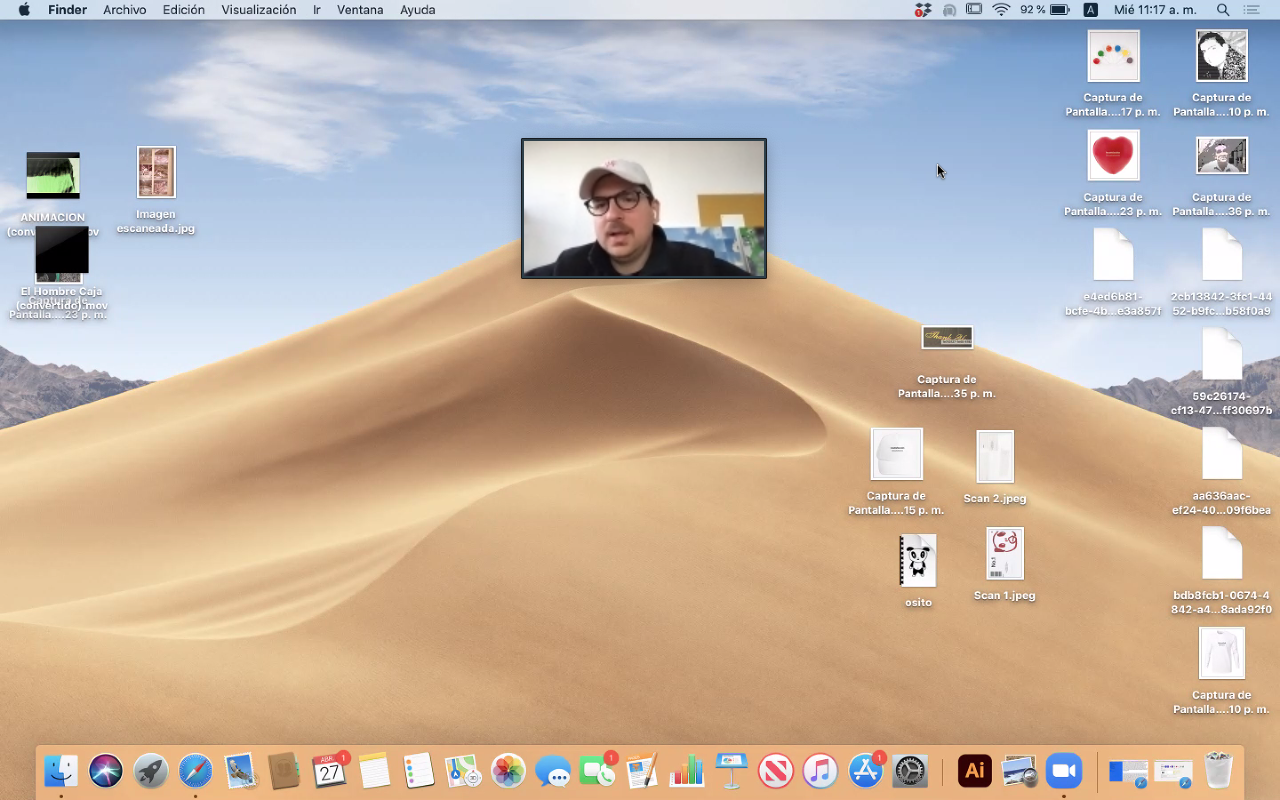
Task: Open the Wi-Fi status menu
Action: pos(1001,10)
